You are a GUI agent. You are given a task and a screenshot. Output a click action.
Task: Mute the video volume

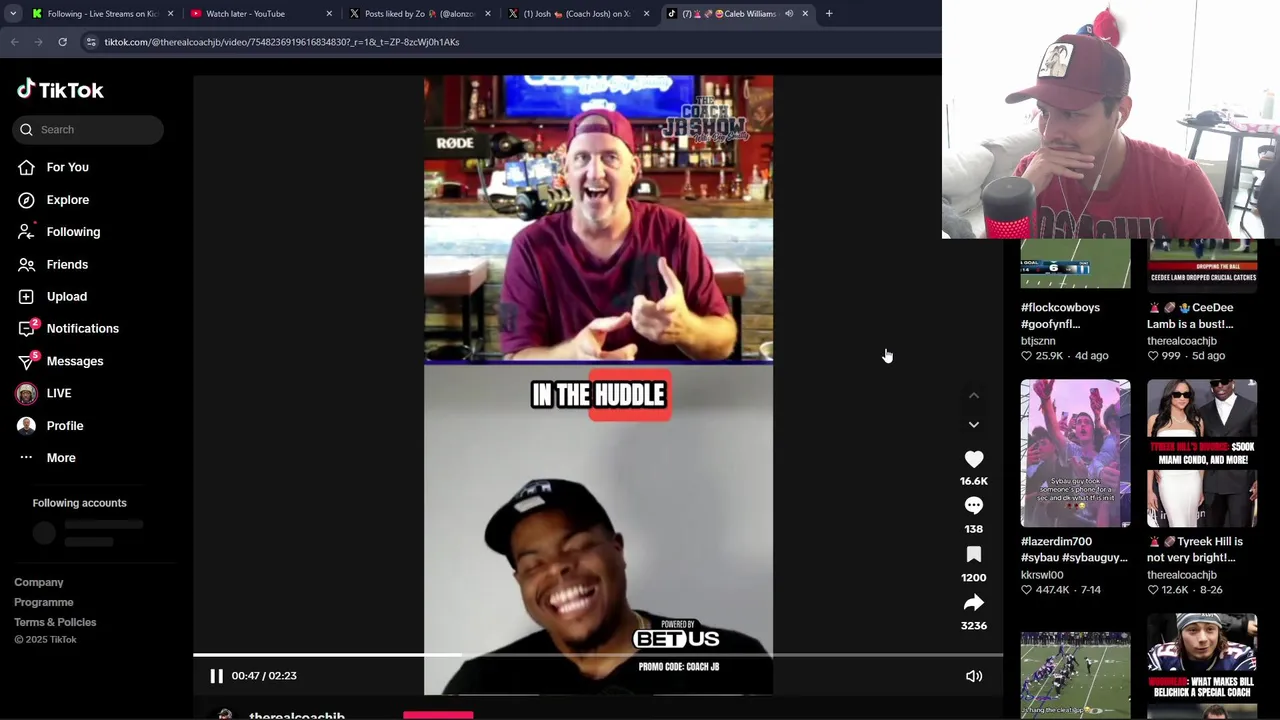973,676
